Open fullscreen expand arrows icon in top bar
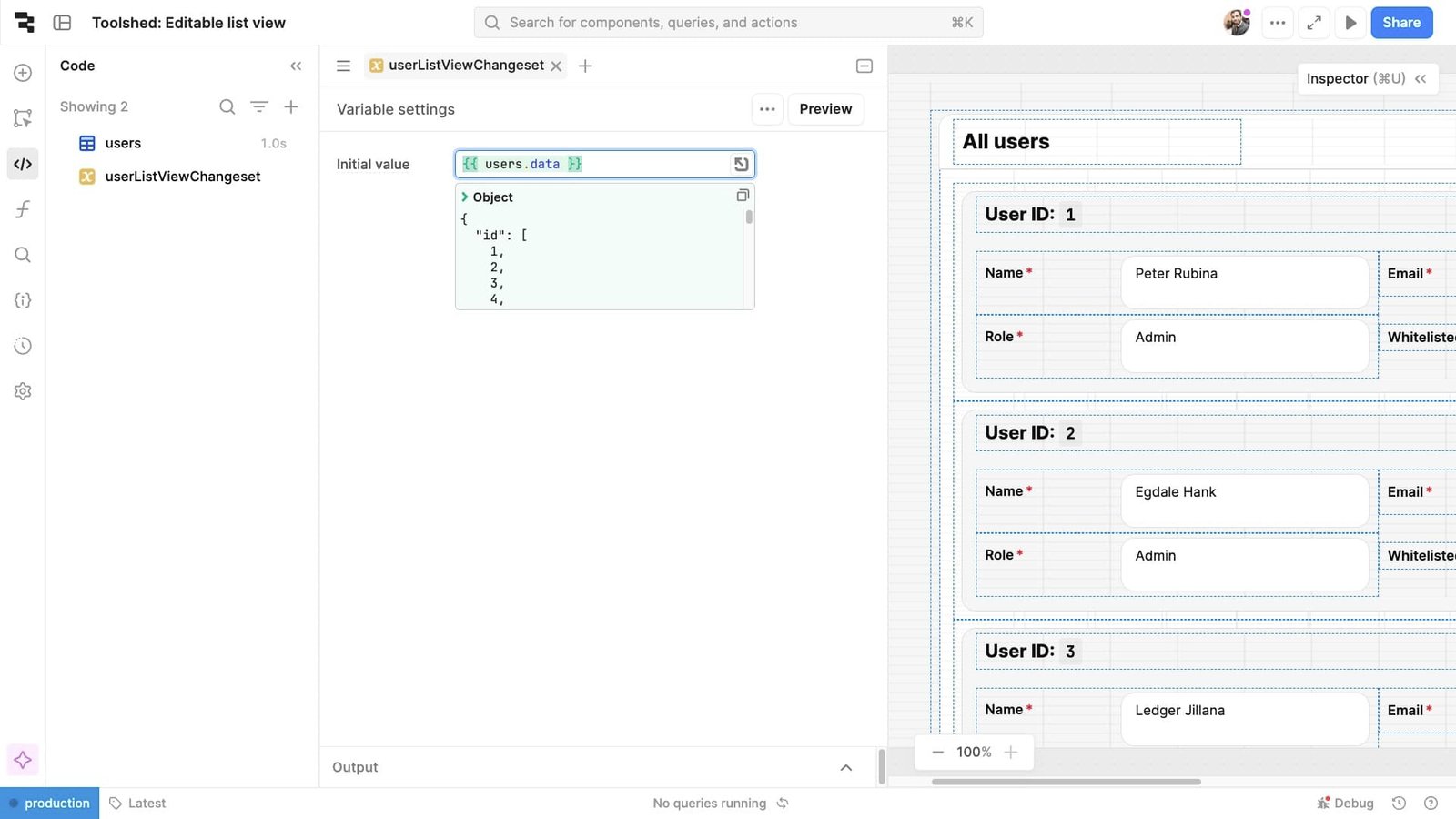 tap(1314, 23)
